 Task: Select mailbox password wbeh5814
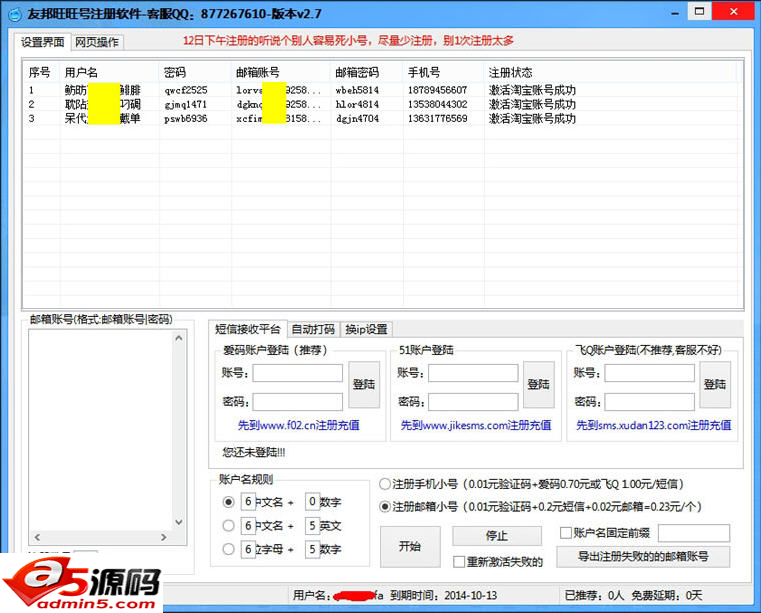(357, 90)
